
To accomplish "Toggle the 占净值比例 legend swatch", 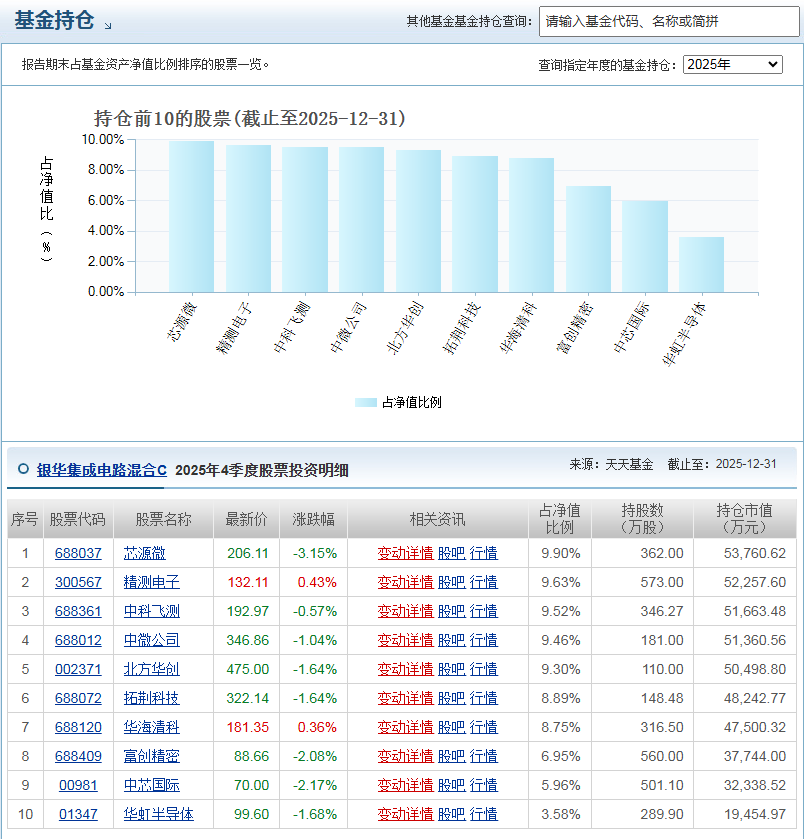I will click(366, 402).
